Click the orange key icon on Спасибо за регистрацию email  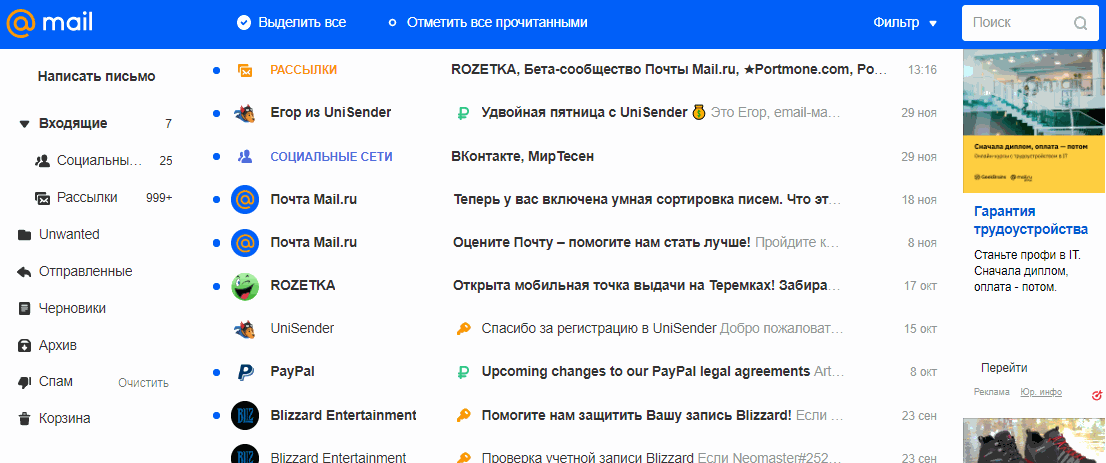pos(463,328)
